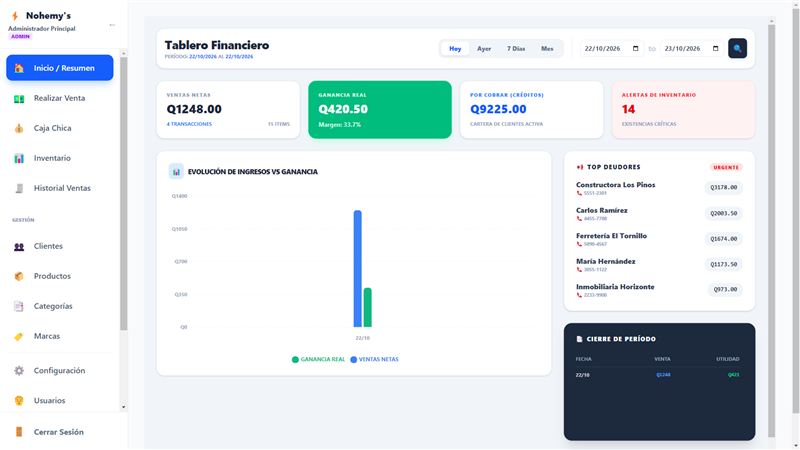
Task: Click the Clientes people icon
Action: click(x=19, y=246)
